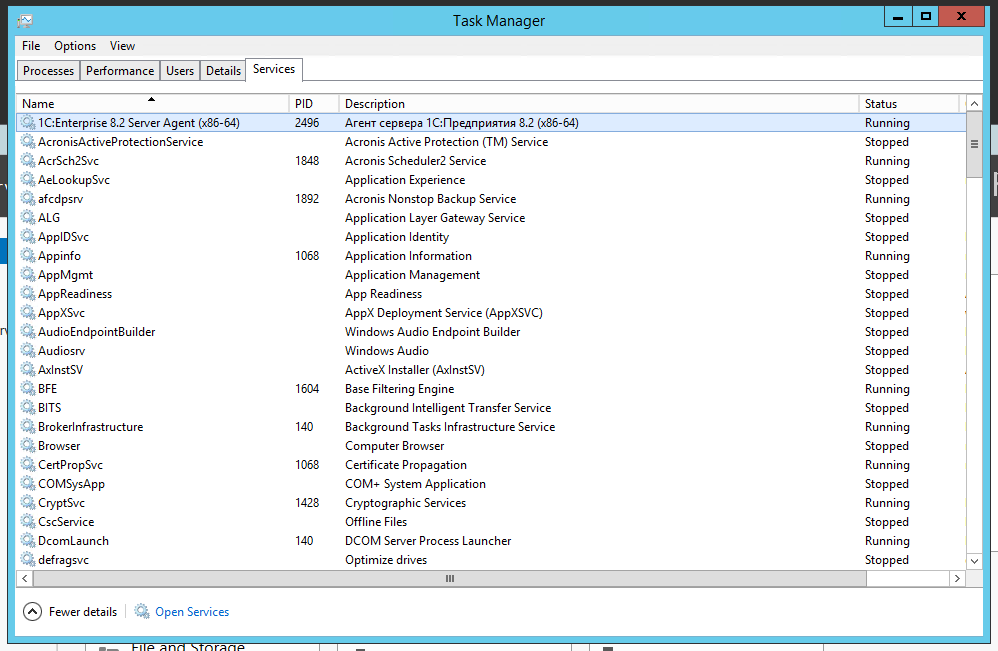This screenshot has width=998, height=651.
Task: Click the afcdpsrv service gear icon
Action: [x=27, y=199]
